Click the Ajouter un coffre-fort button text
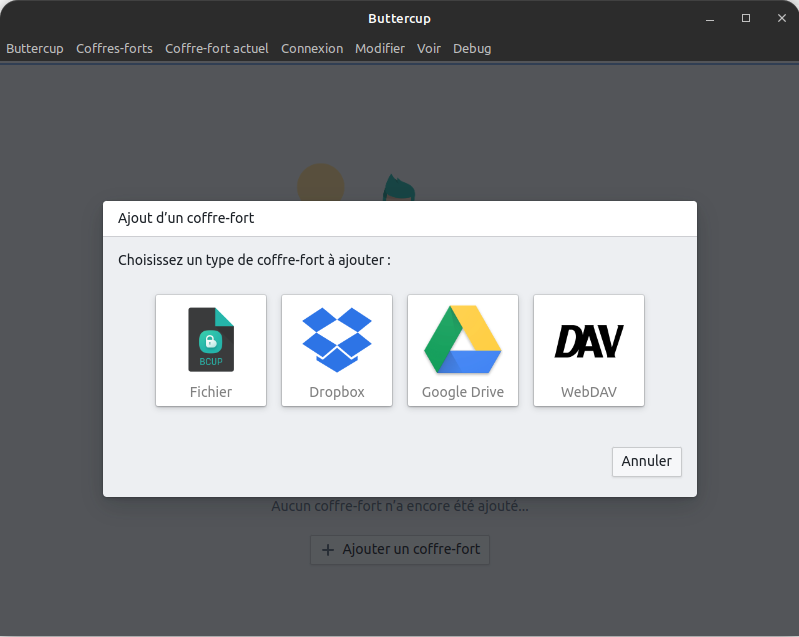The width and height of the screenshot is (799, 637). pyautogui.click(x=411, y=550)
